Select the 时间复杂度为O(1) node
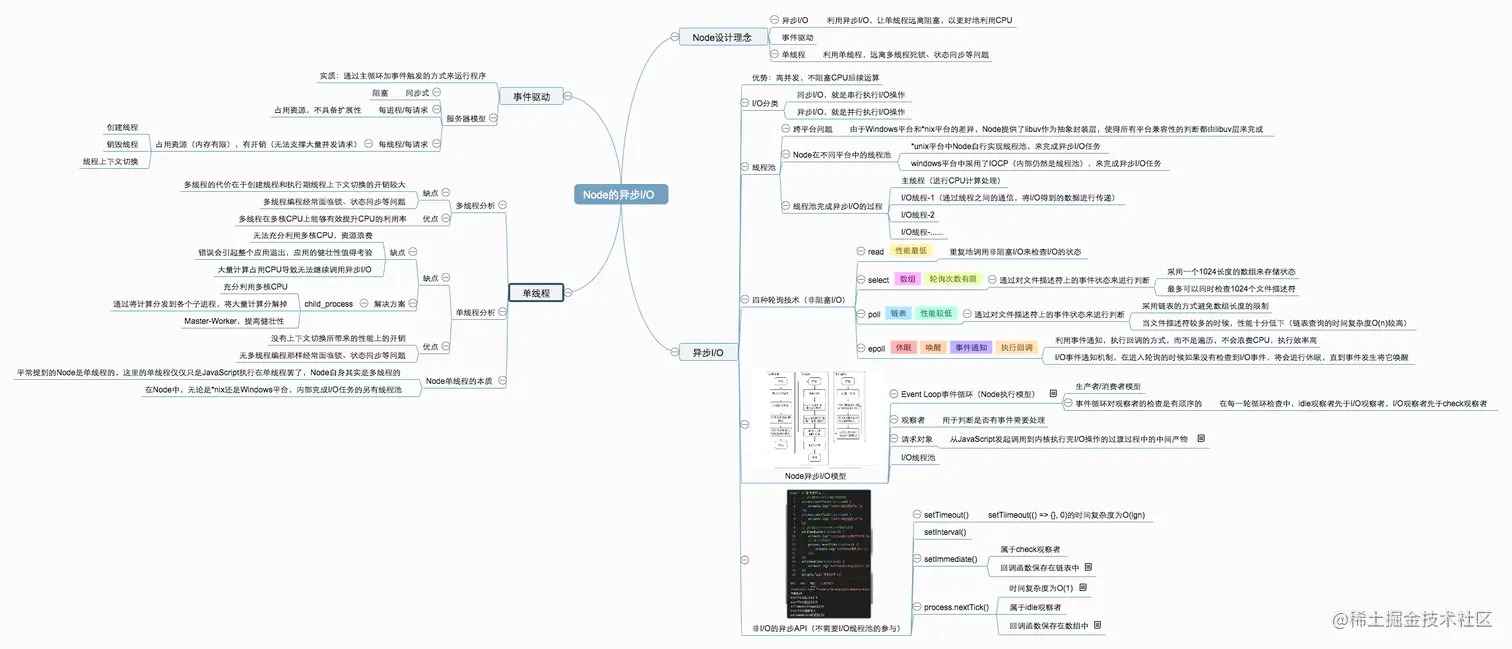This screenshot has width=1512, height=649. [x=1040, y=588]
